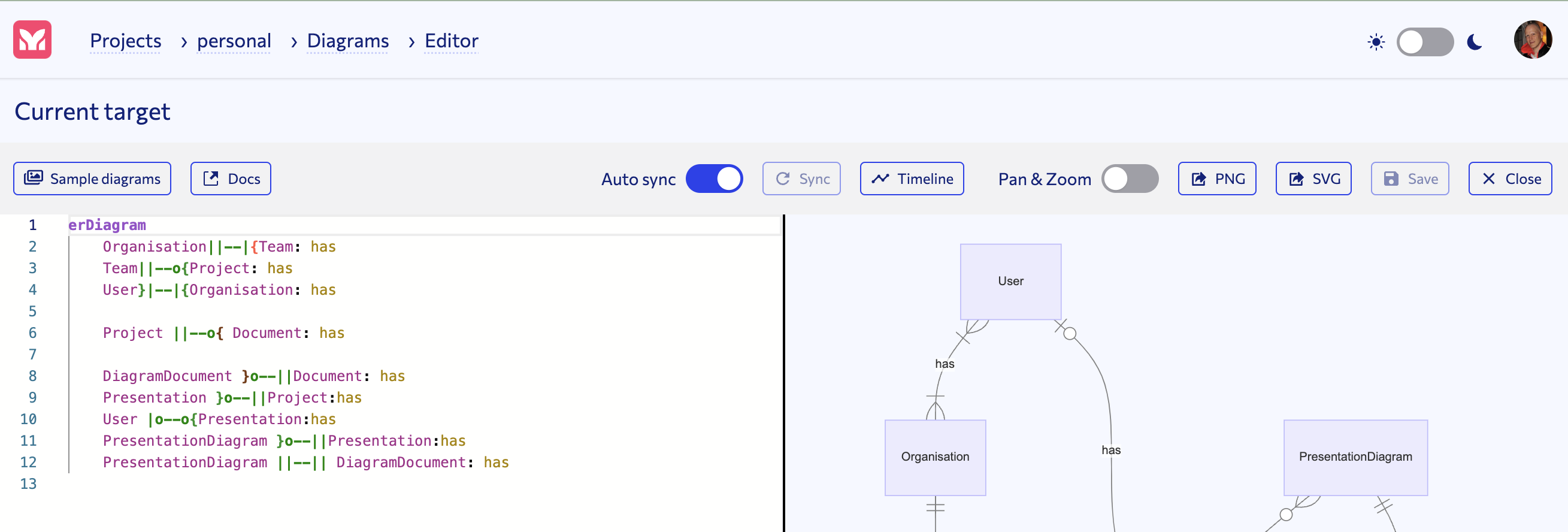Toggle the dark theme switch

pyautogui.click(x=1424, y=42)
